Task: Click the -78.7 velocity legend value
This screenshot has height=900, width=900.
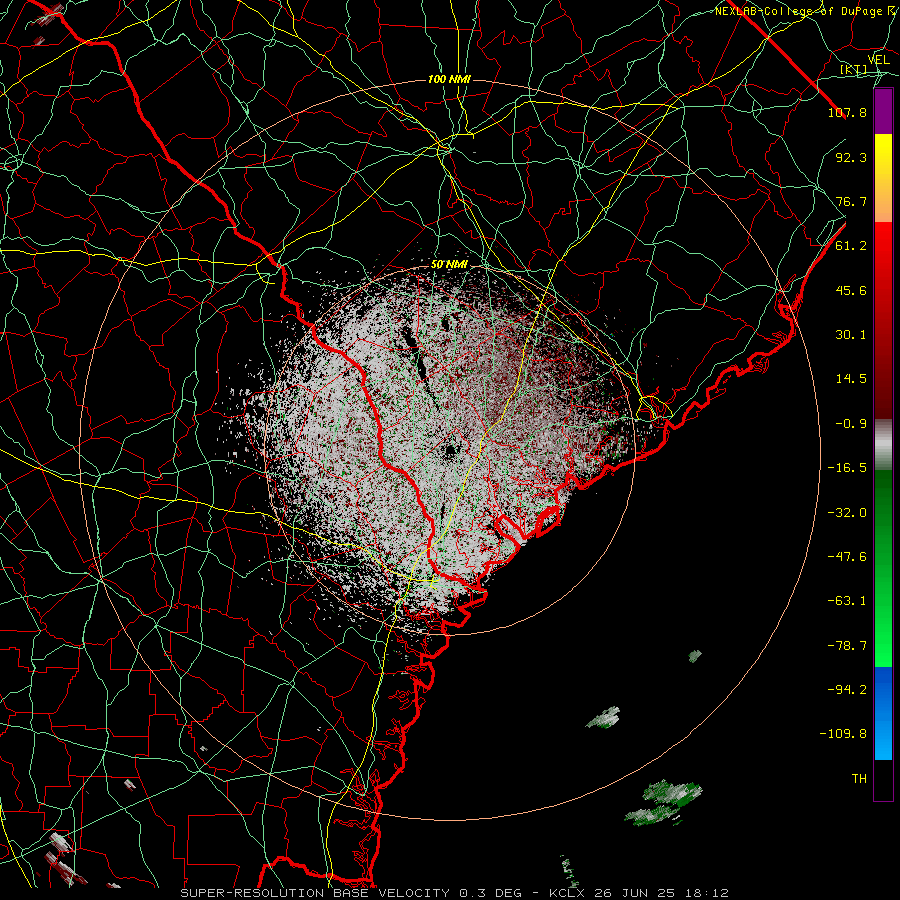Action: 847,646
